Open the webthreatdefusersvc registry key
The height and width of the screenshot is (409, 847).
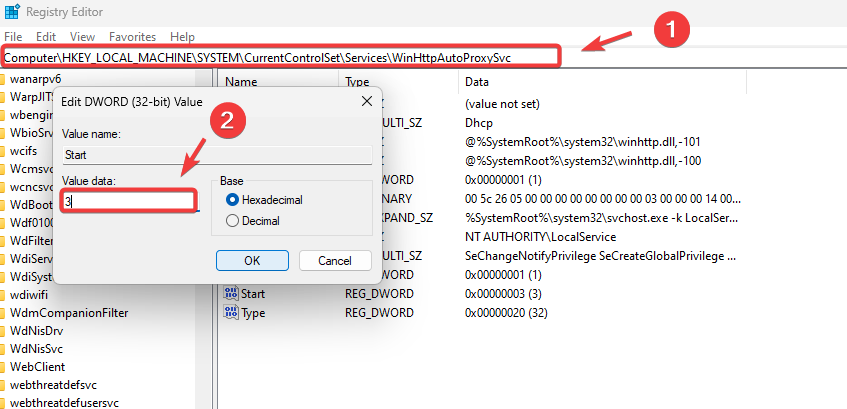[x=64, y=403]
